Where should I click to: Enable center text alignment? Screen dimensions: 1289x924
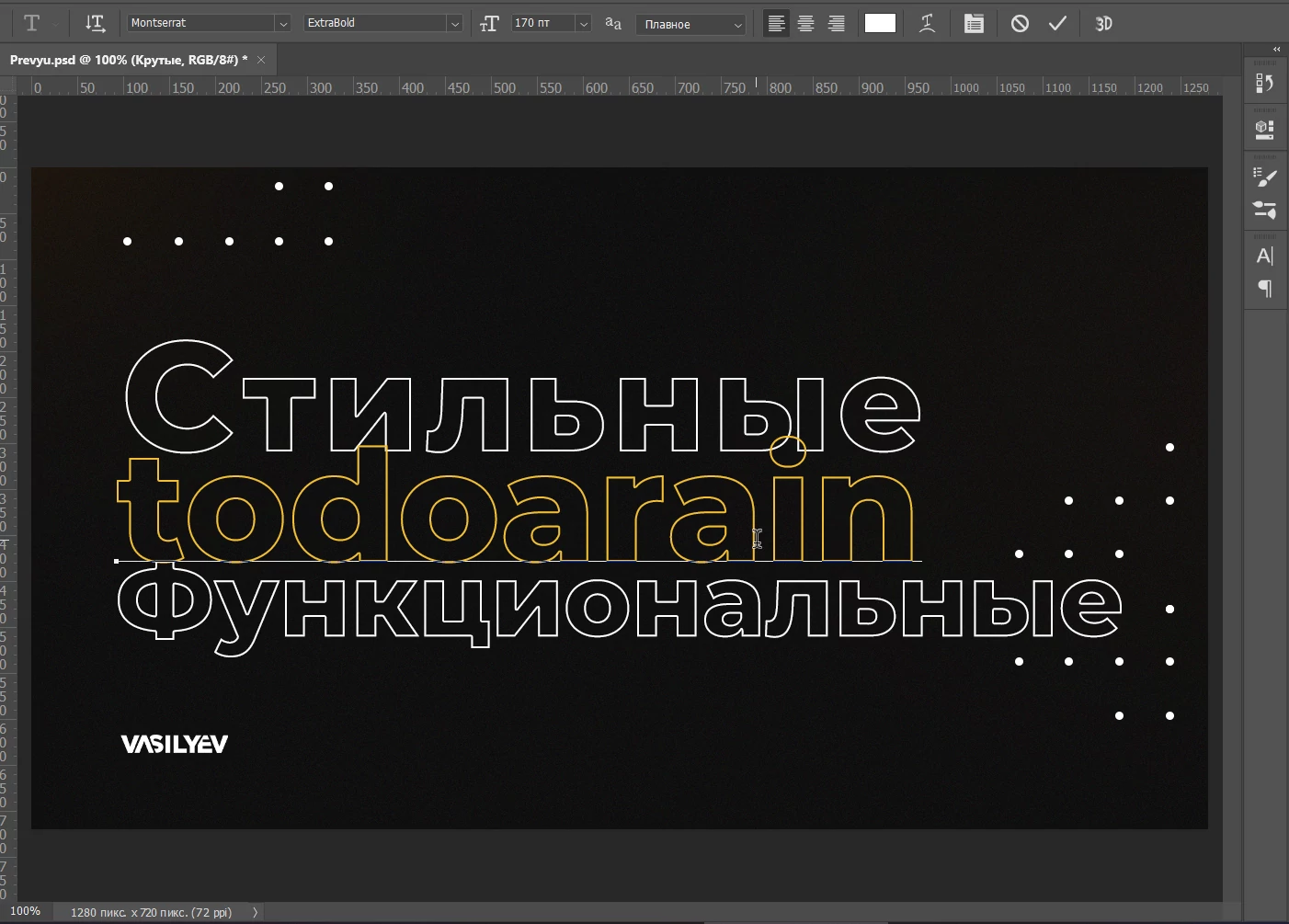pyautogui.click(x=806, y=23)
